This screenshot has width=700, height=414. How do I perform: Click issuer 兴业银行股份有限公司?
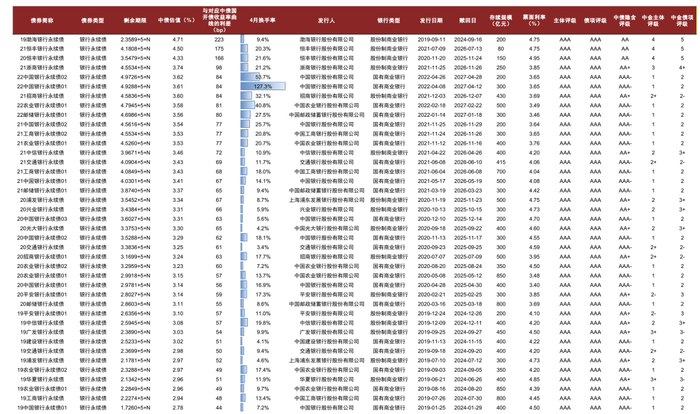click(326, 209)
